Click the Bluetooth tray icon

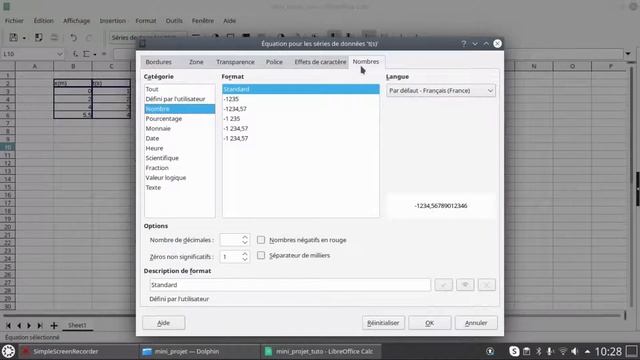pos(539,351)
